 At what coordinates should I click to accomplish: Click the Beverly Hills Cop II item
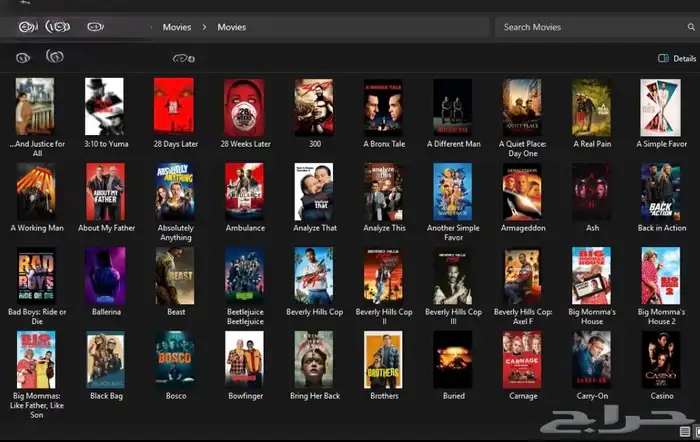[x=383, y=275]
